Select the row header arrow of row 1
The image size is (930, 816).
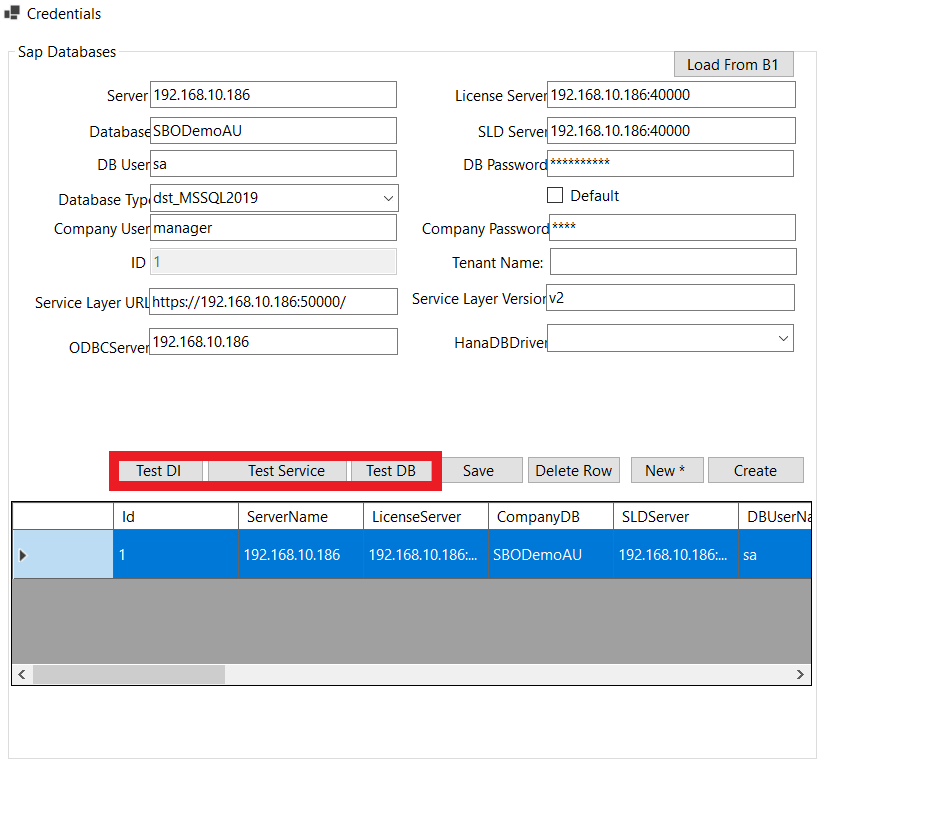coord(63,554)
